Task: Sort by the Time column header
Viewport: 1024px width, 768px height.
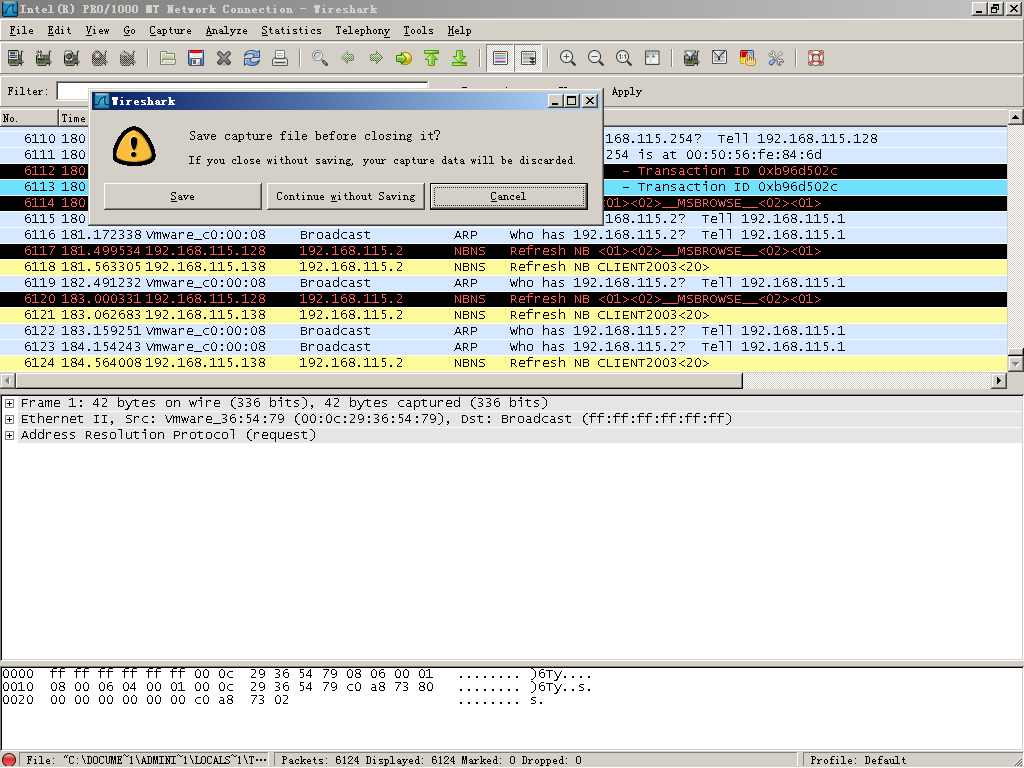Action: pos(73,118)
